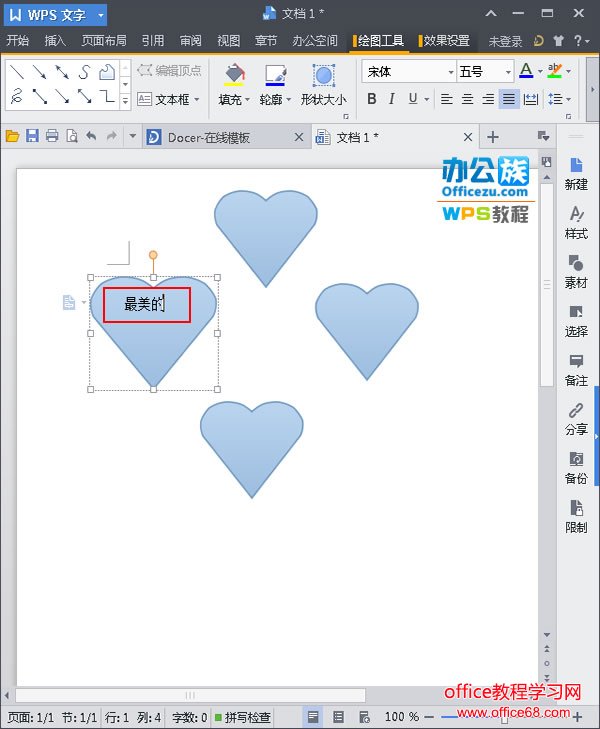This screenshot has width=600, height=729.
Task: Zoom out with minus button
Action: pyautogui.click(x=429, y=717)
